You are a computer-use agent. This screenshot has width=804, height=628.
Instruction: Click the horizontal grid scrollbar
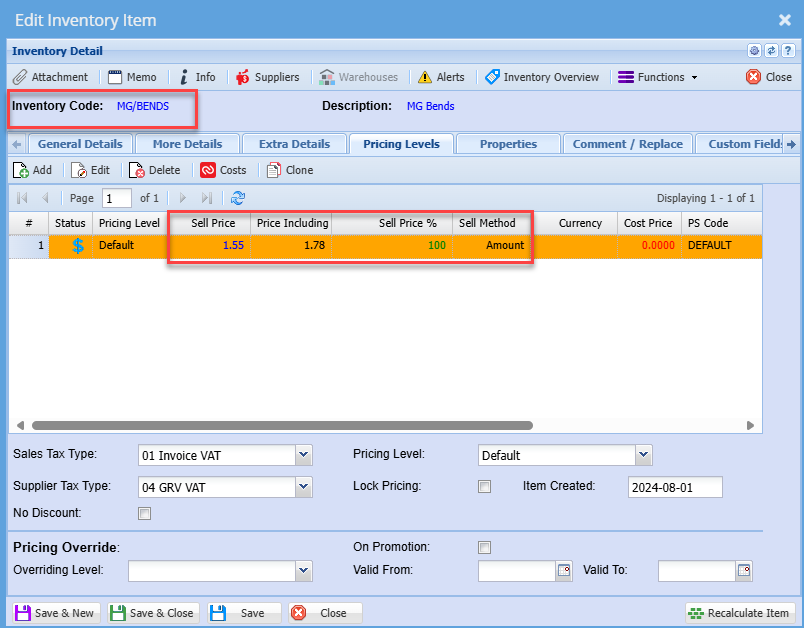[280, 425]
